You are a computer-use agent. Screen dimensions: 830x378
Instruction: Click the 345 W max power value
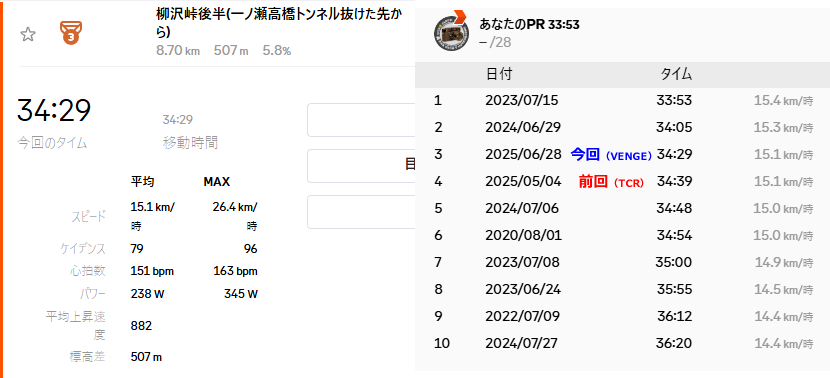[x=241, y=294]
